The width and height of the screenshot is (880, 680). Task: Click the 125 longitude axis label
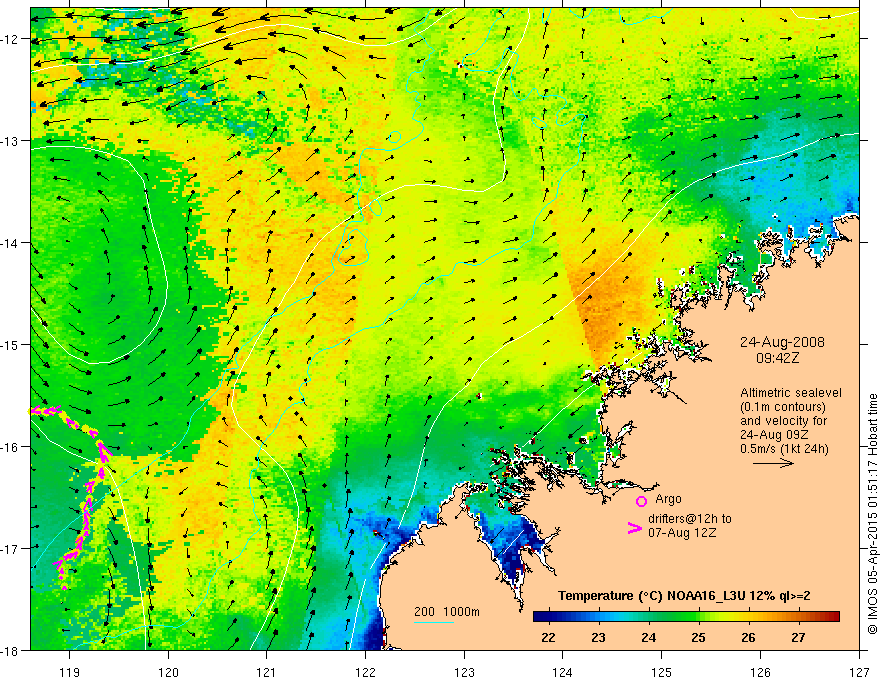[x=662, y=672]
